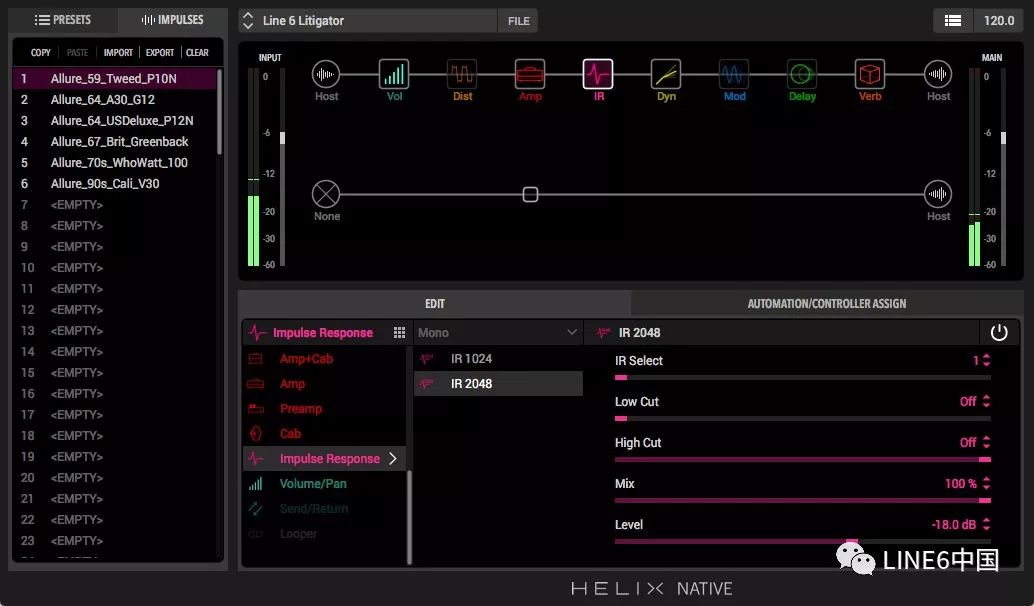
Task: Select the input Host block icon
Action: (x=326, y=75)
